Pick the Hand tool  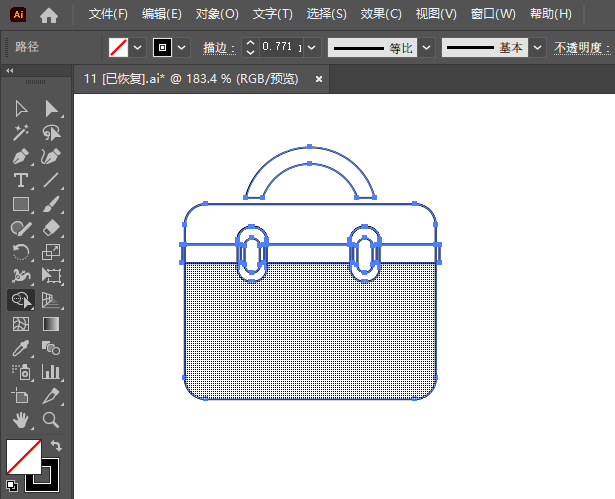(20, 420)
